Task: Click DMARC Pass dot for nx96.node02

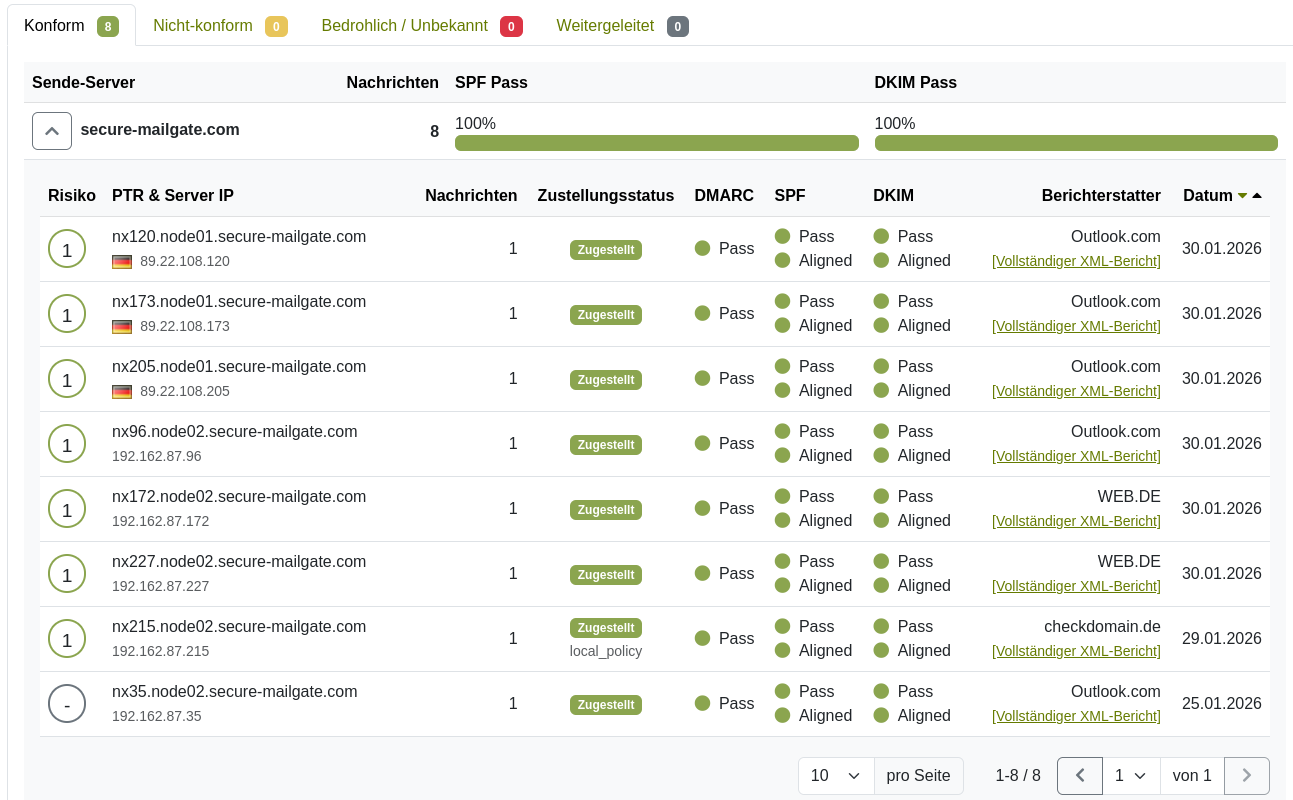Action: [702, 443]
